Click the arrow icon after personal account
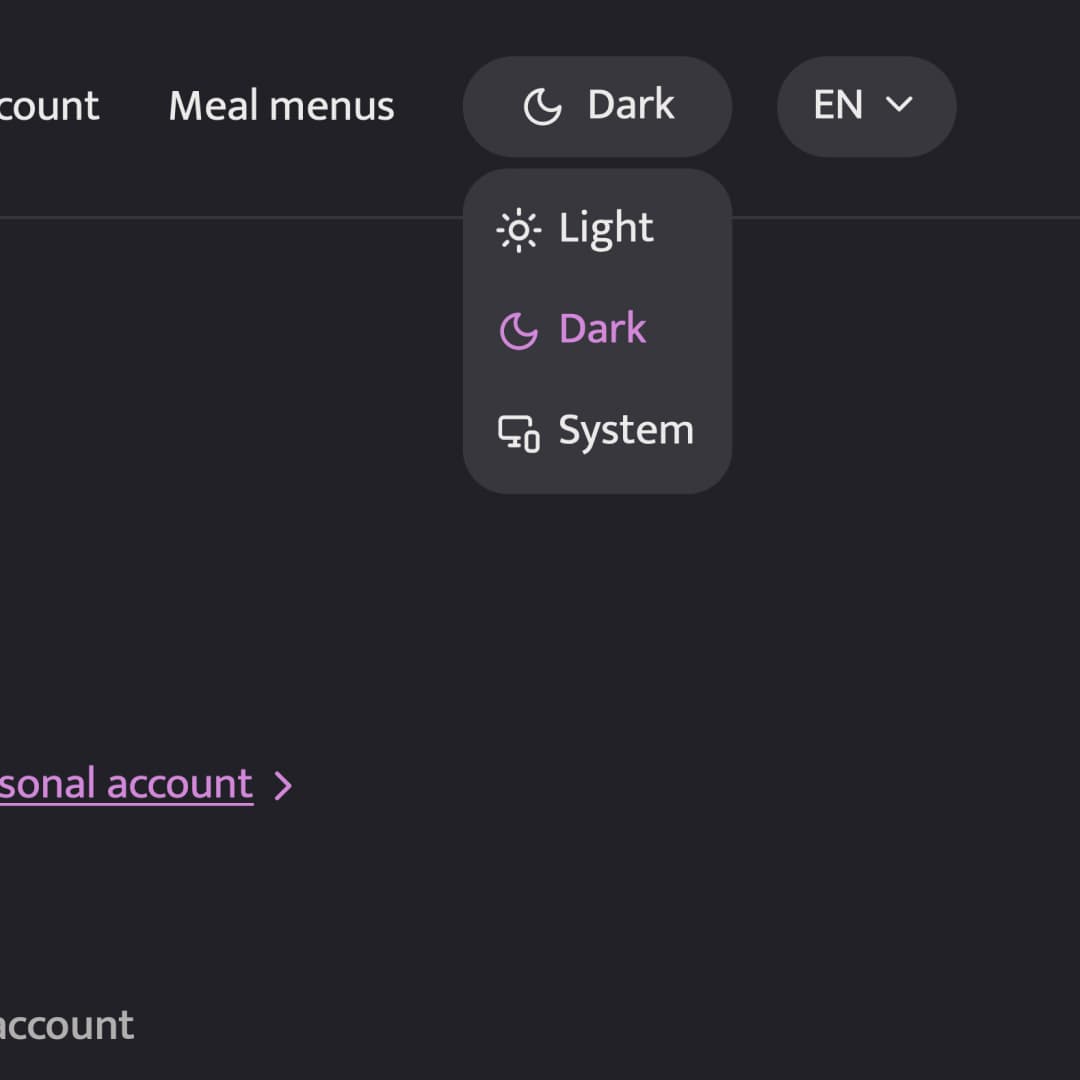The height and width of the screenshot is (1080, 1080). [283, 785]
